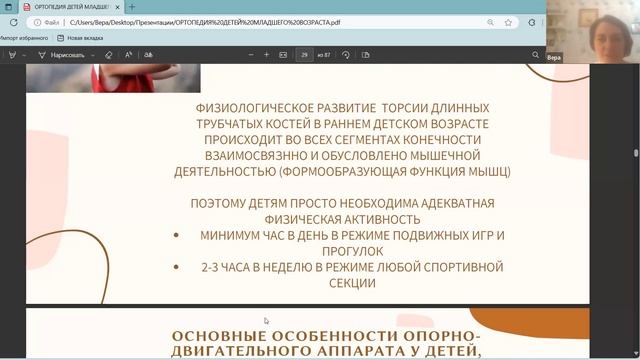Screen dimensions: 640x360
Task: Select the eraser tool
Action: click(109, 55)
